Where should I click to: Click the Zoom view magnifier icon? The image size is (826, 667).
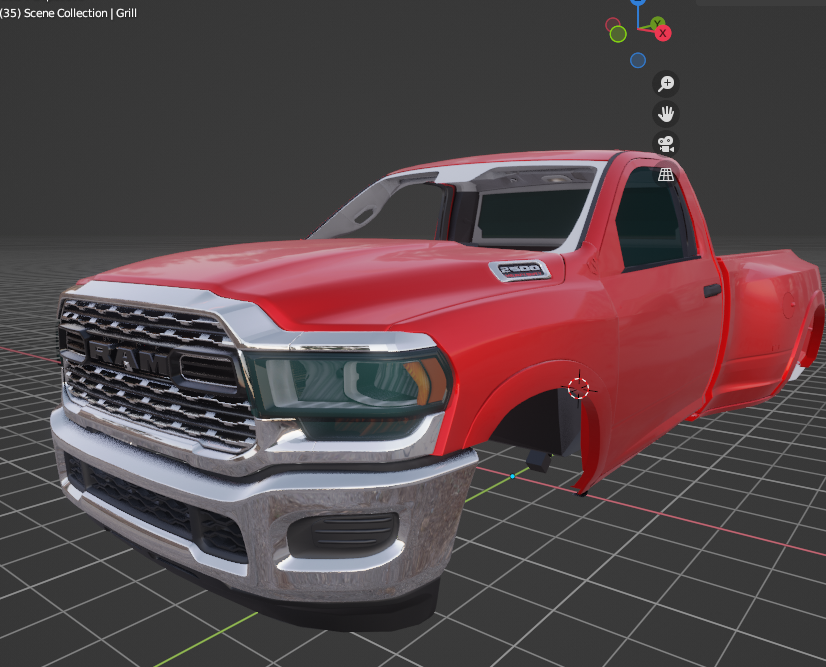666,84
